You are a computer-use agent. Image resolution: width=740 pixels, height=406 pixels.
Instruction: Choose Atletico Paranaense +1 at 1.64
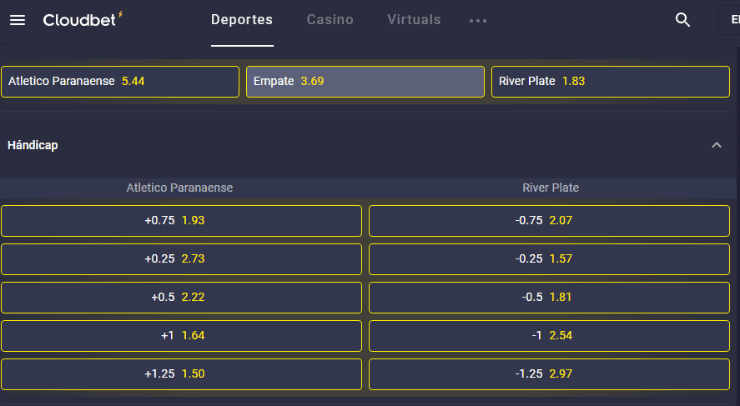point(181,336)
